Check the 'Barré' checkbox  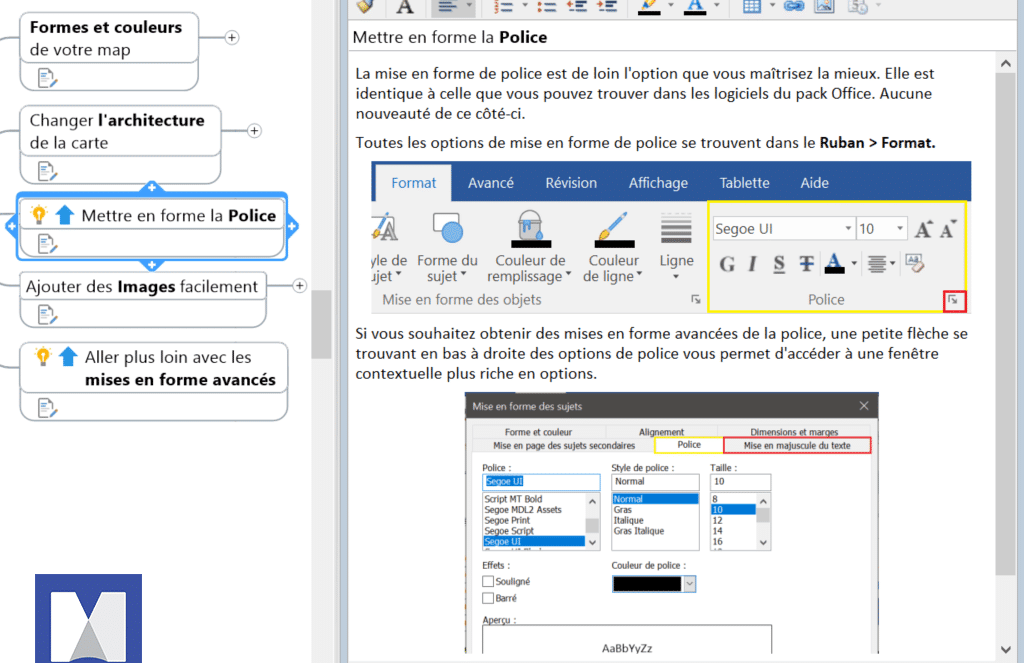(488, 598)
